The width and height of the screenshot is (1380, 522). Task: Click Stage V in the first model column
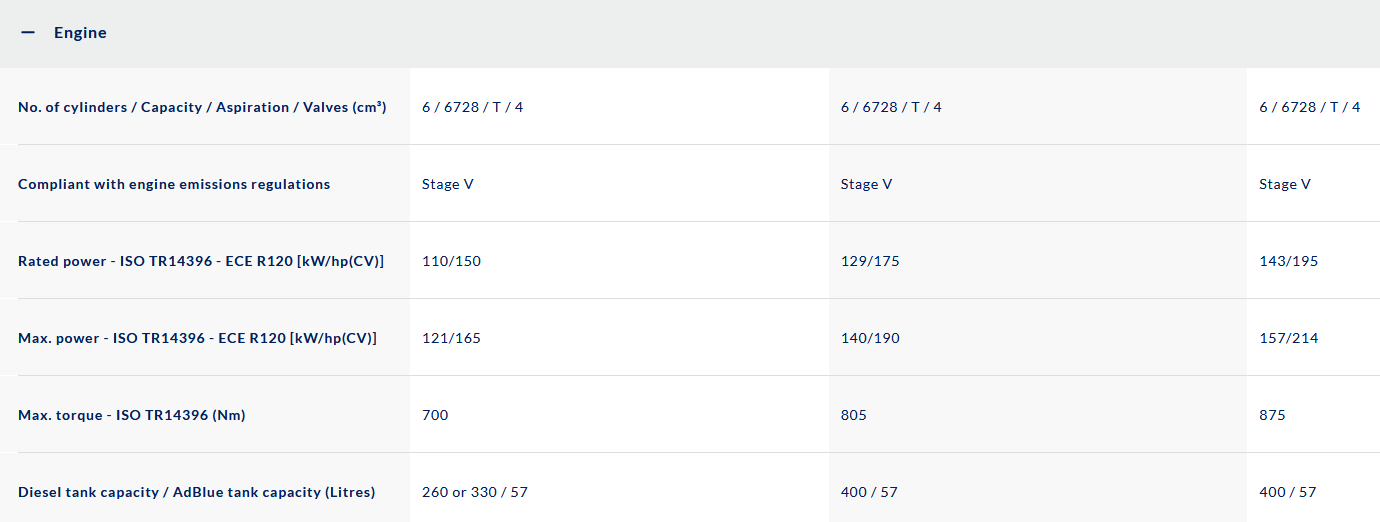coord(447,184)
